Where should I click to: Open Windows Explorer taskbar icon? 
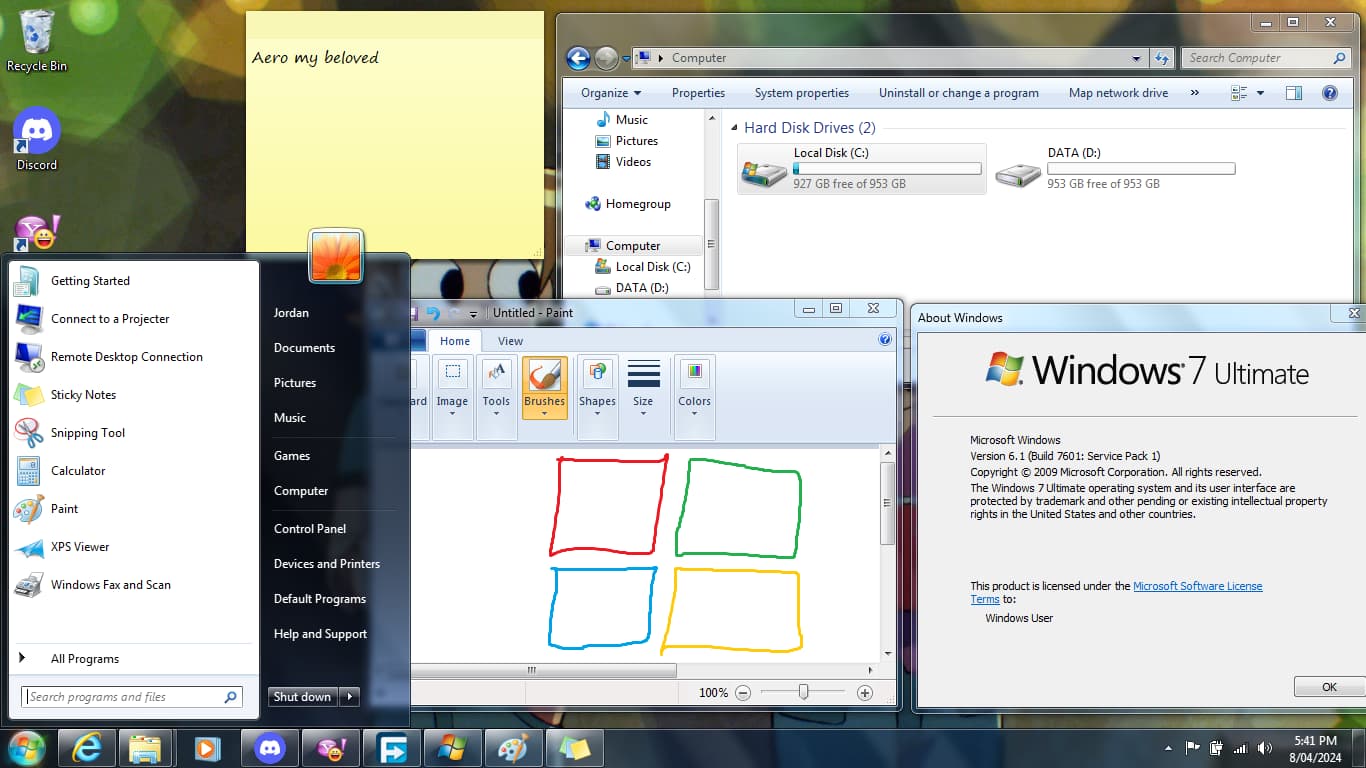(x=146, y=748)
